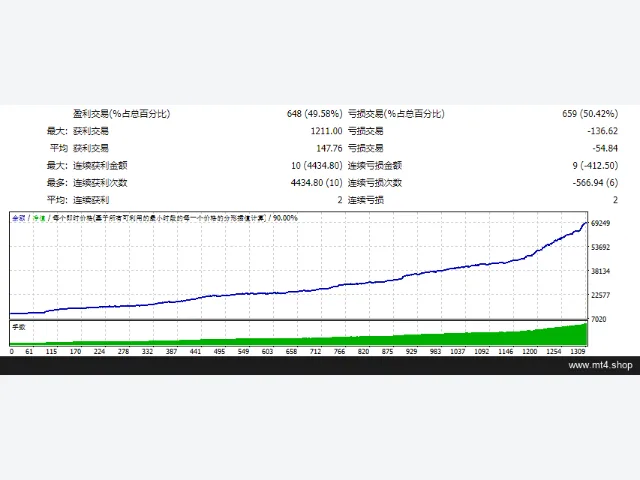
Task: Select the average profit trade value 147.76
Action: [x=329, y=148]
